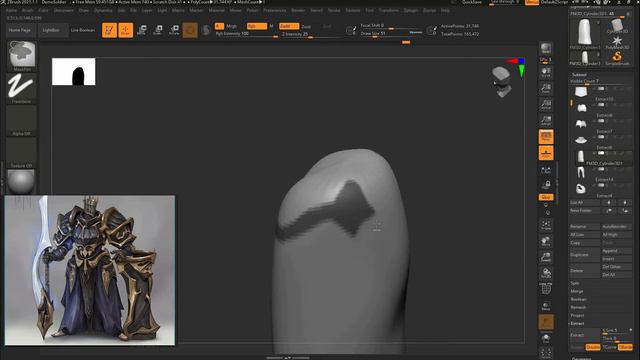Click the Frame icon on right shelf
The width and height of the screenshot is (640, 360).
click(x=546, y=224)
